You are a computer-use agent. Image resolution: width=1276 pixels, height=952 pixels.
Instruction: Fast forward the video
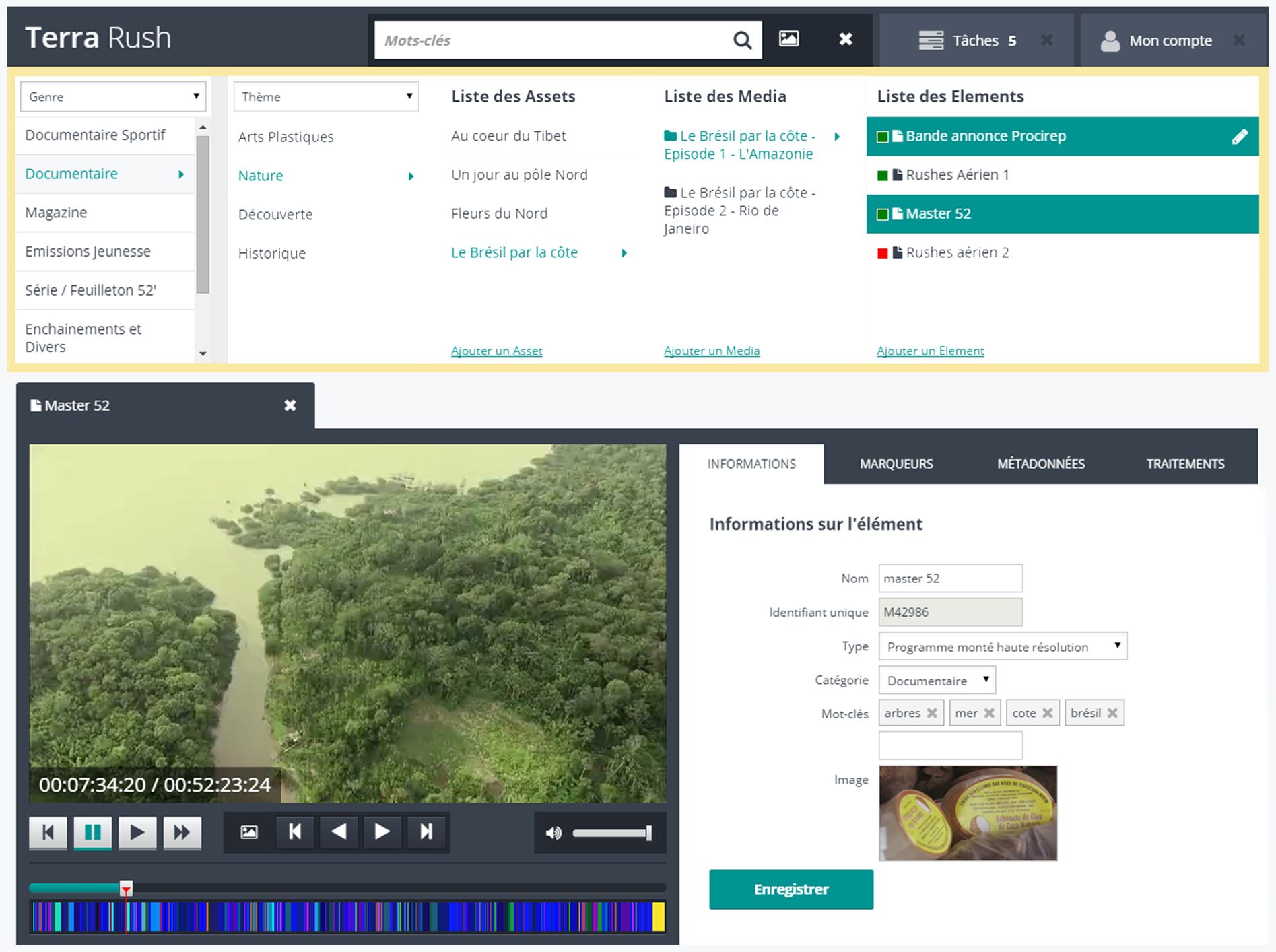182,832
